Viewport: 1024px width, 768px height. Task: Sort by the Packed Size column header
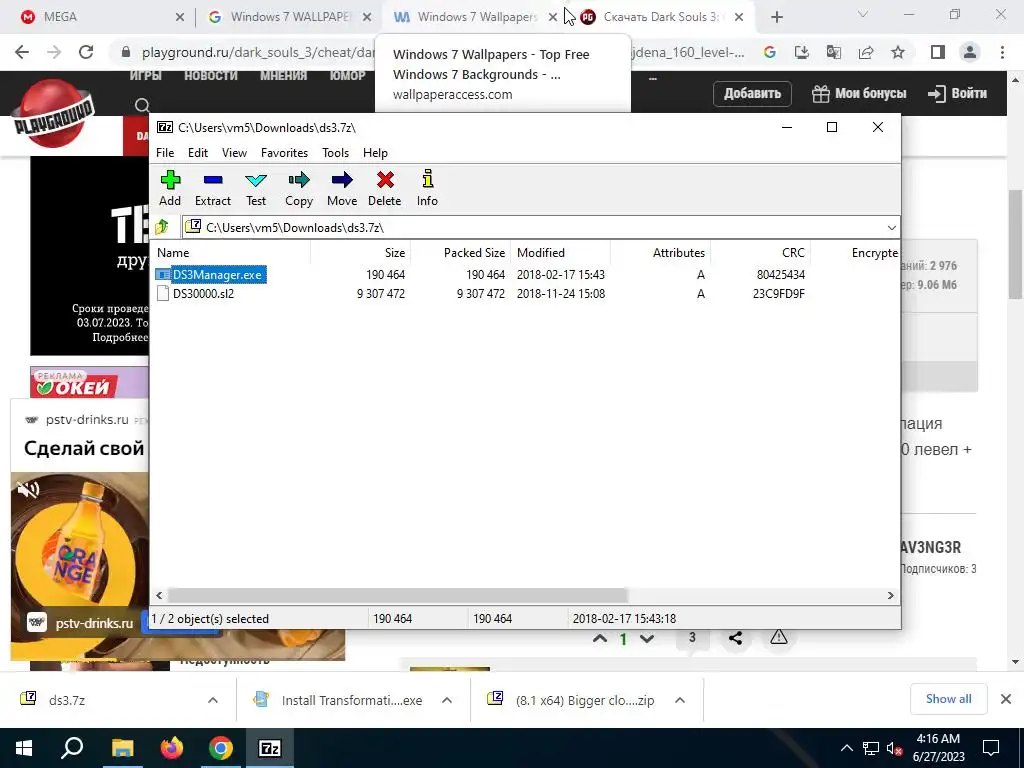460,253
